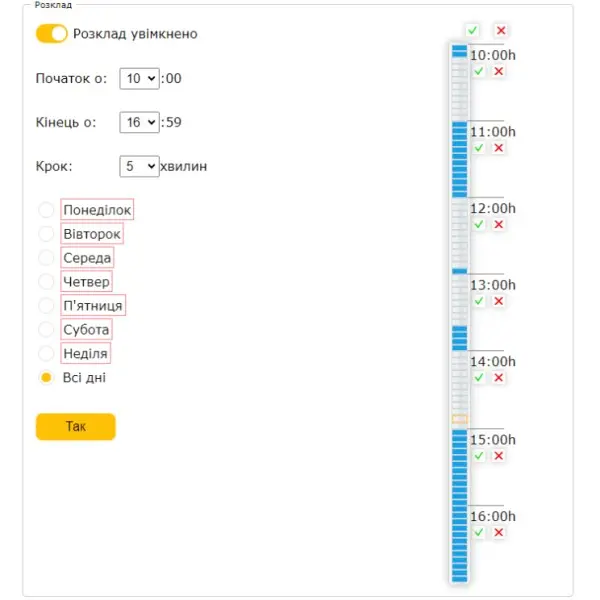
Task: Click the orange-outlined slot before 15:00h
Action: 460,419
